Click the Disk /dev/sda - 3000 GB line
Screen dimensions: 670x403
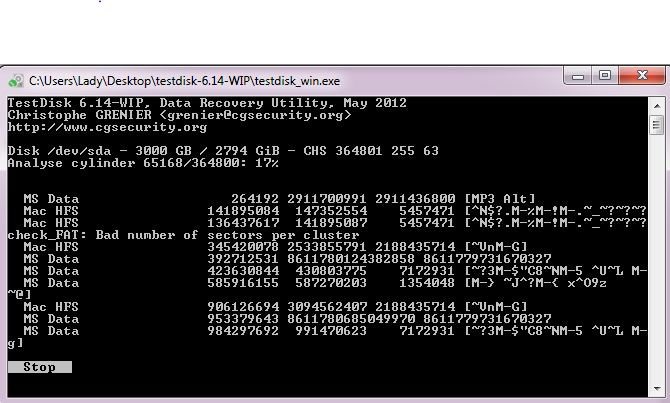point(223,151)
